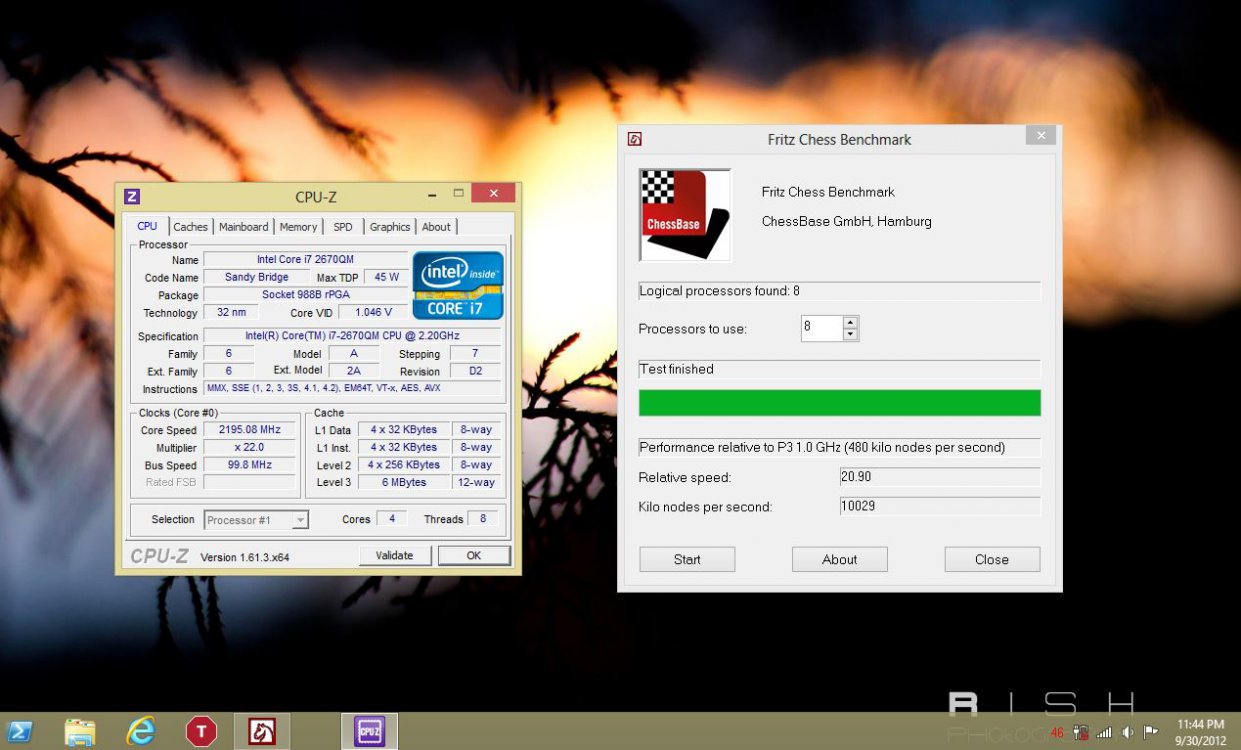Image resolution: width=1241 pixels, height=750 pixels.
Task: Open the Action Center flag icon
Action: (1151, 732)
